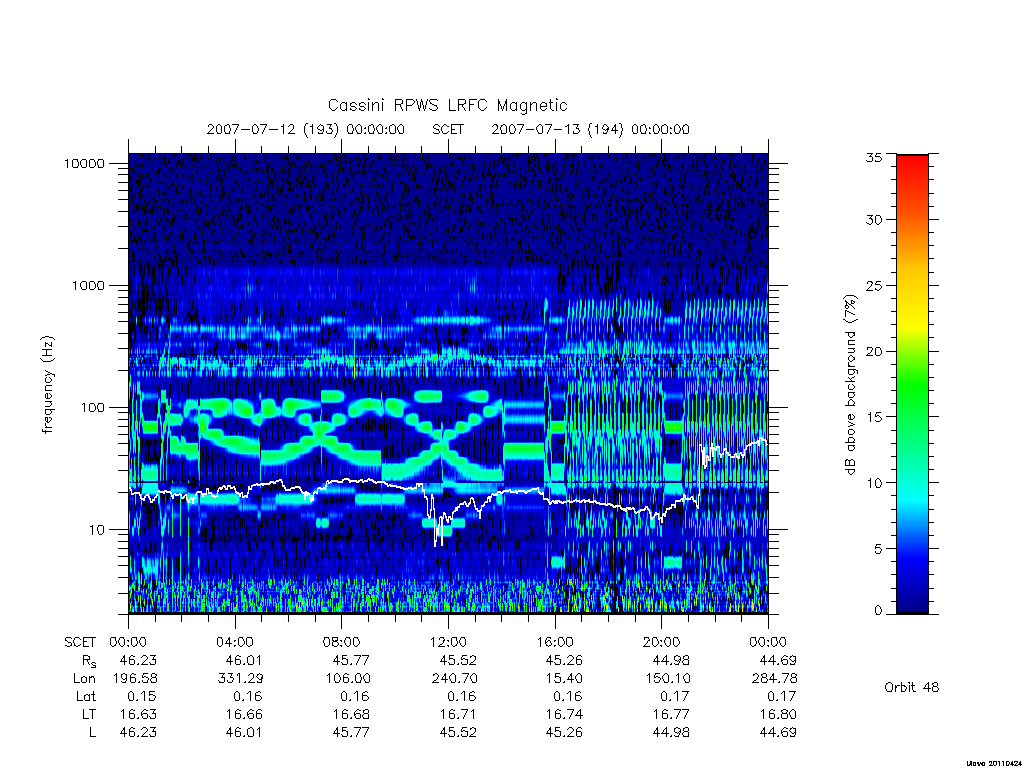The width and height of the screenshot is (1024, 768).
Task: Select LT value 16.66
Action: [x=244, y=714]
